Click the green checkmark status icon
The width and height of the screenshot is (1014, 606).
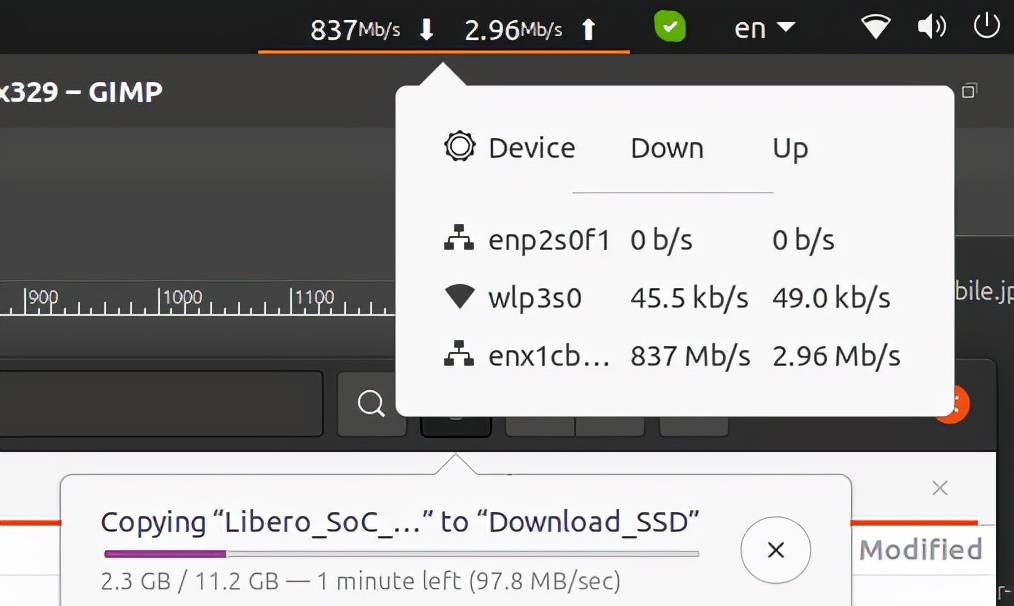tap(669, 28)
